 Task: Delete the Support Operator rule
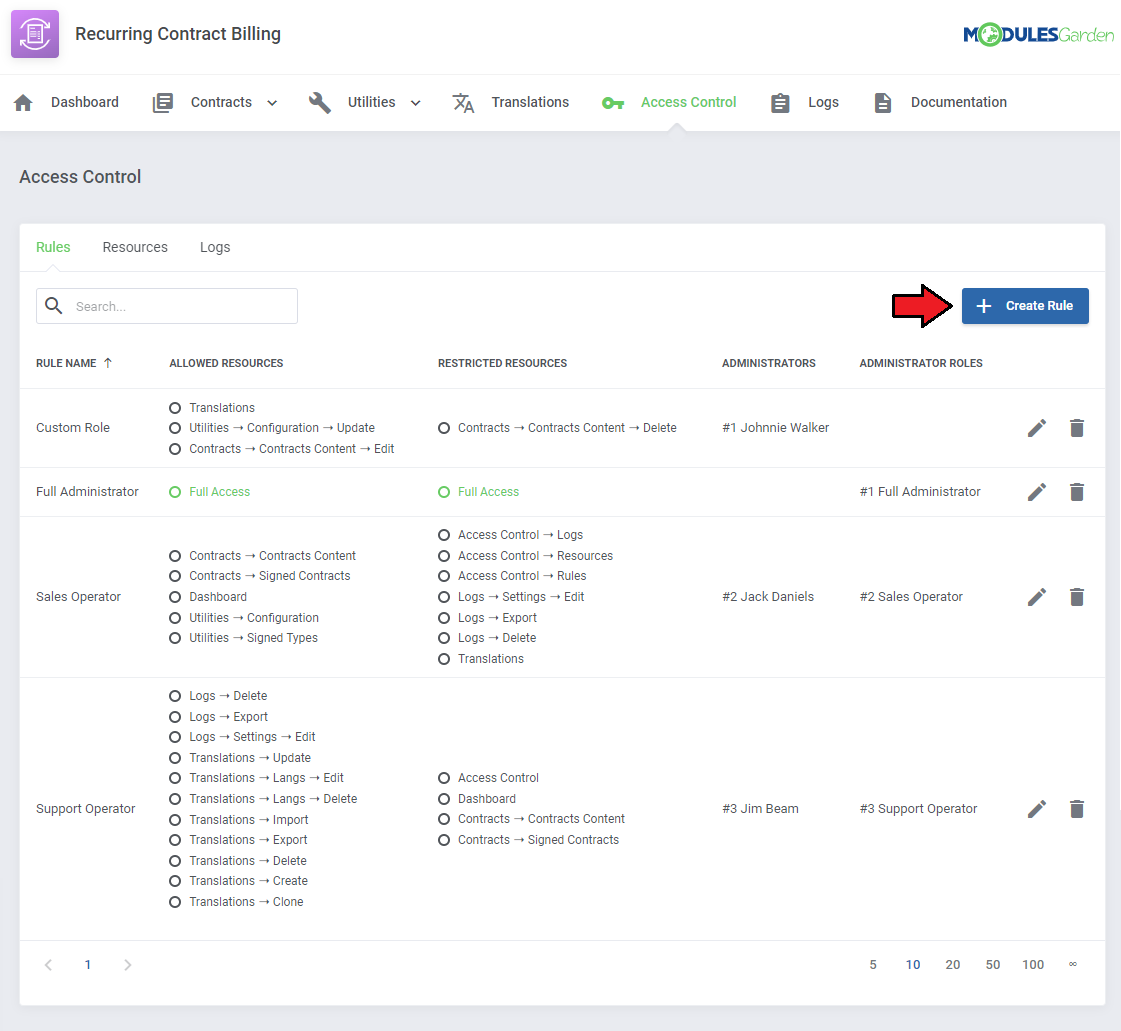tap(1077, 809)
